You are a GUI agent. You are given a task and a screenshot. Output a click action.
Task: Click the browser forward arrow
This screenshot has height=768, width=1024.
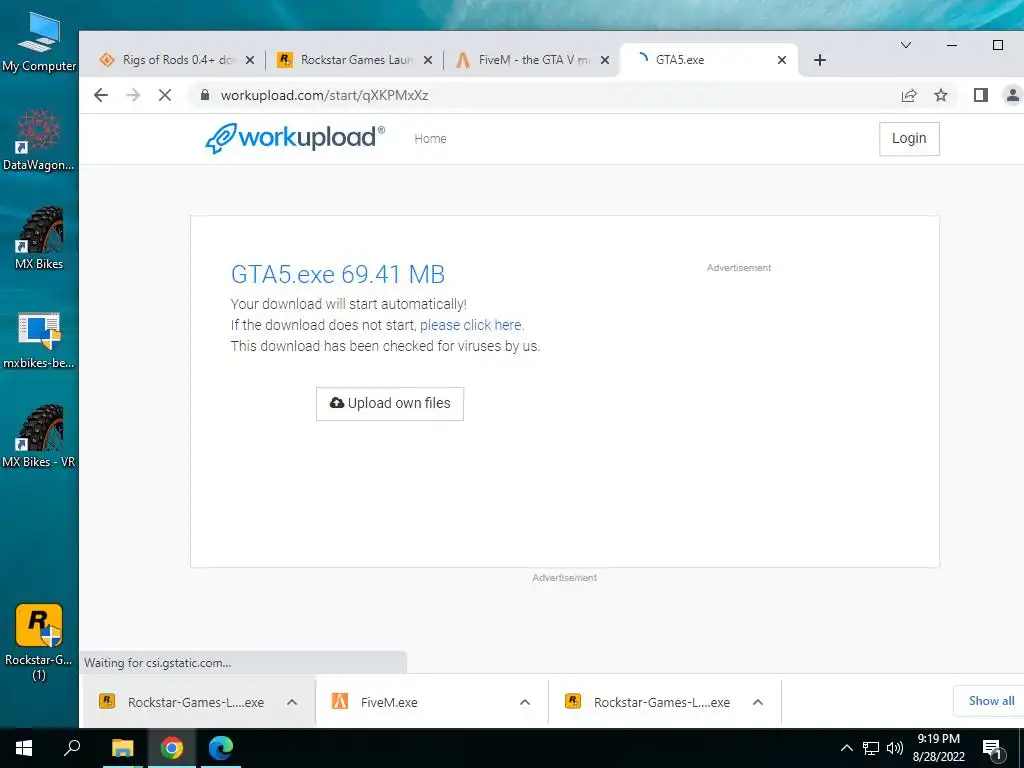coord(133,95)
